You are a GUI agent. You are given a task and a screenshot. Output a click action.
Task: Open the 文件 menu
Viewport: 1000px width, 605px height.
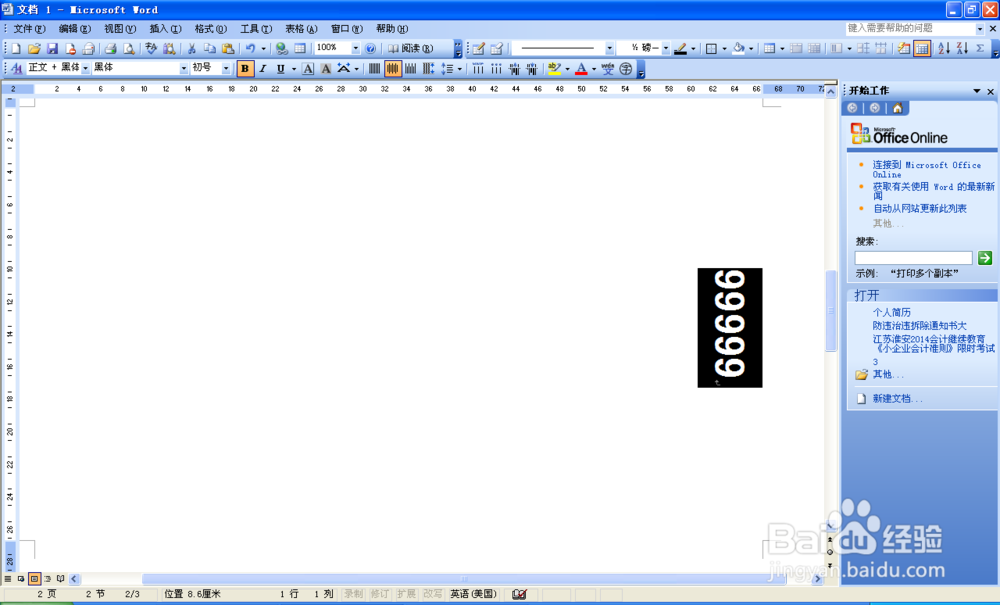29,29
